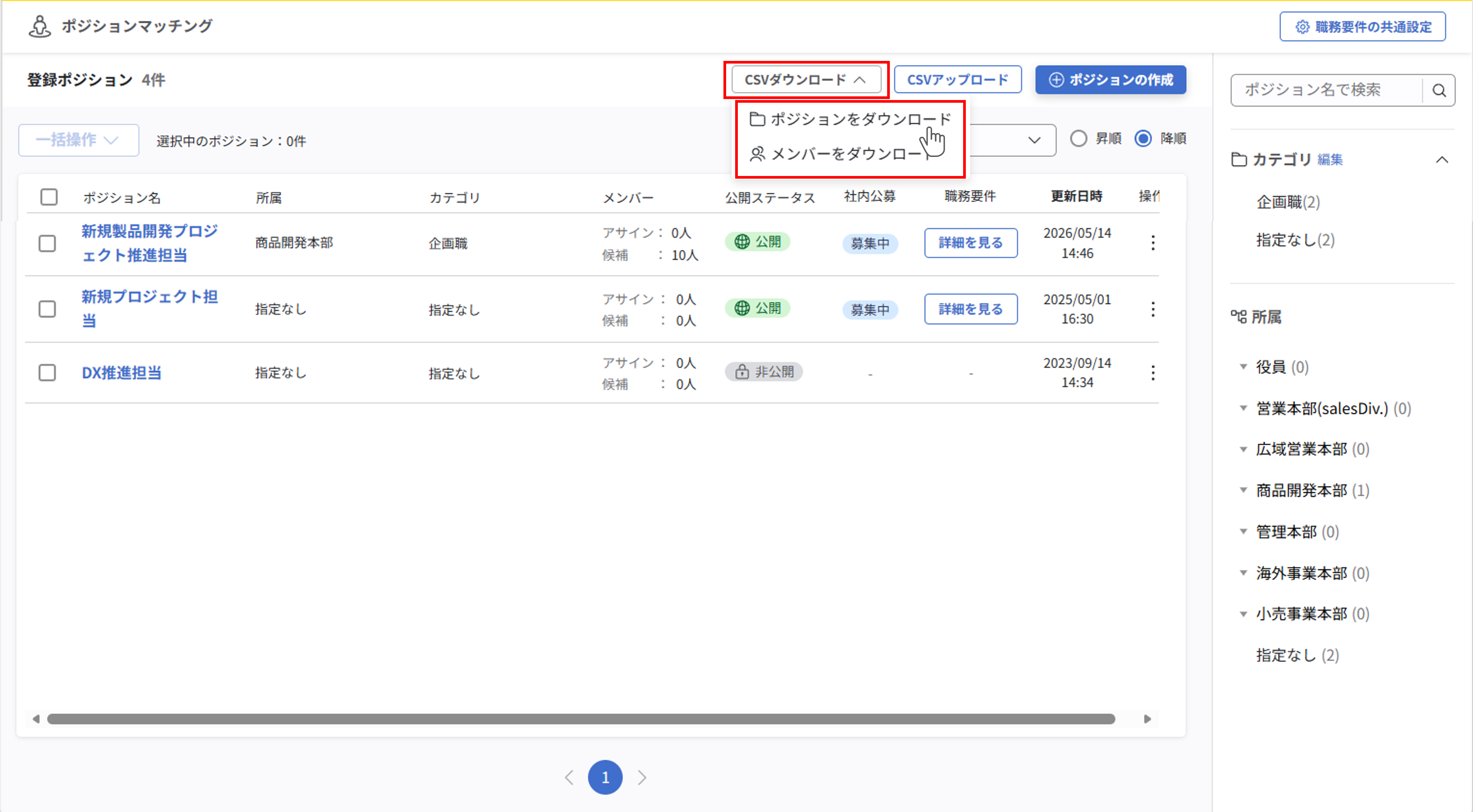Go to the previous page arrow
The image size is (1473, 812).
pyautogui.click(x=569, y=778)
